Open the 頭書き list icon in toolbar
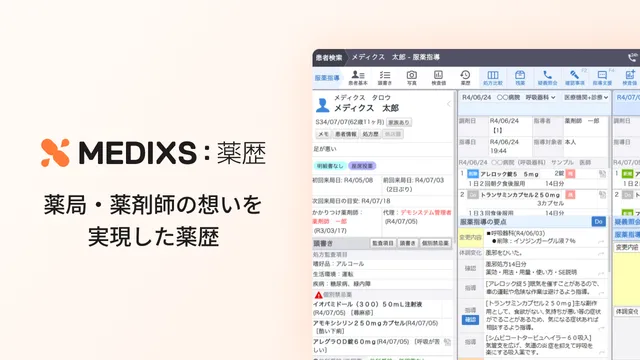This screenshot has width=640, height=360. [384, 78]
